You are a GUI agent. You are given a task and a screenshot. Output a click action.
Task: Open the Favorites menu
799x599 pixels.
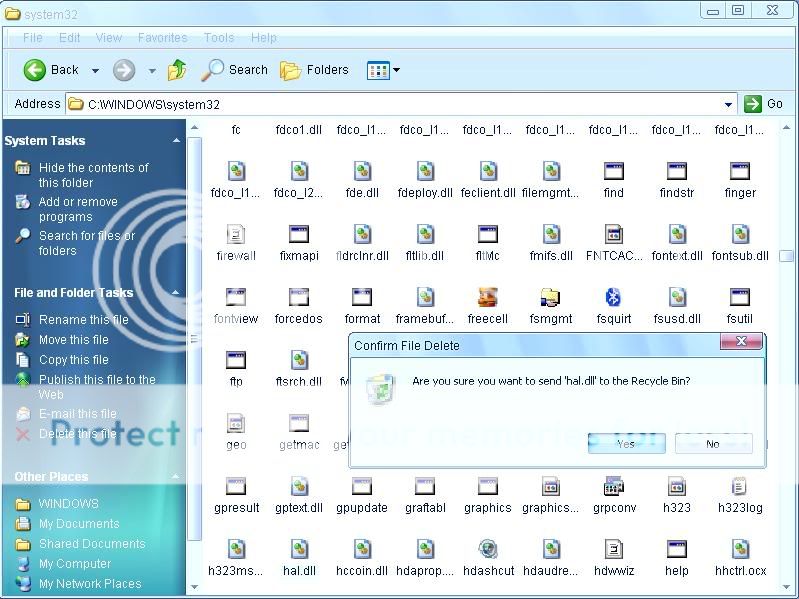tap(162, 38)
